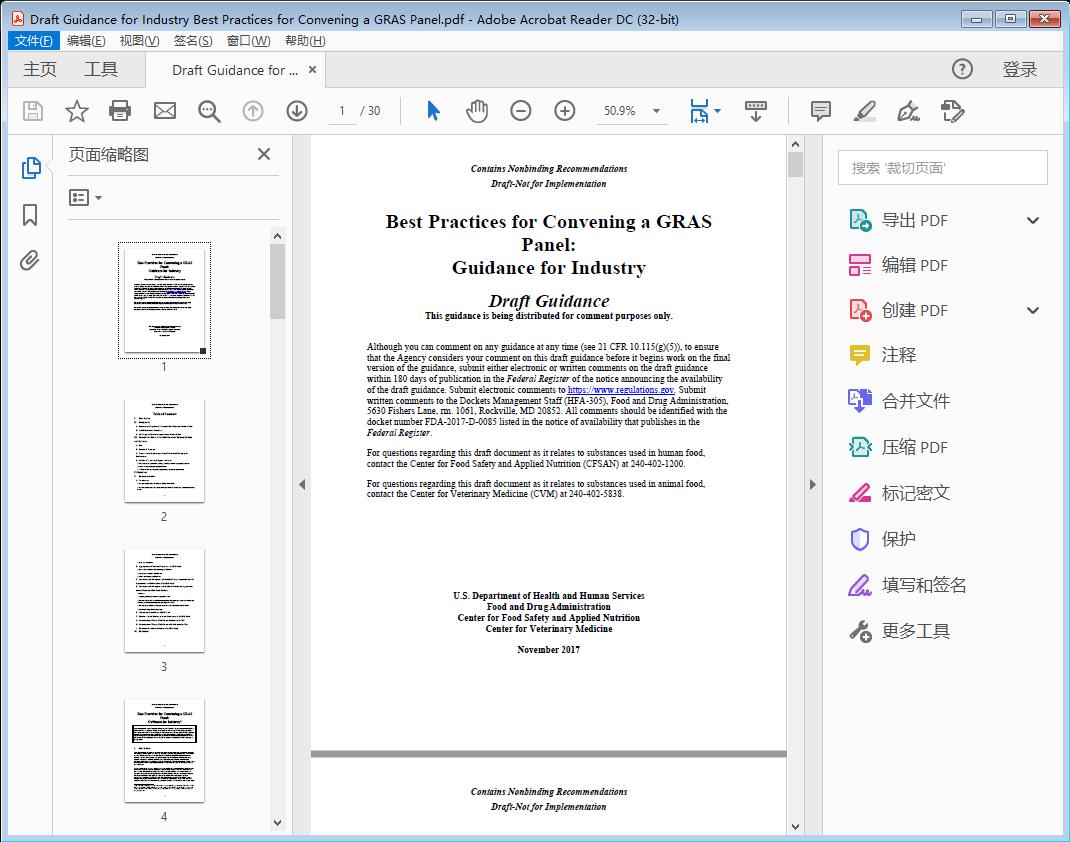Switch to the 主页 tab
This screenshot has height=842, width=1070.
coord(40,69)
